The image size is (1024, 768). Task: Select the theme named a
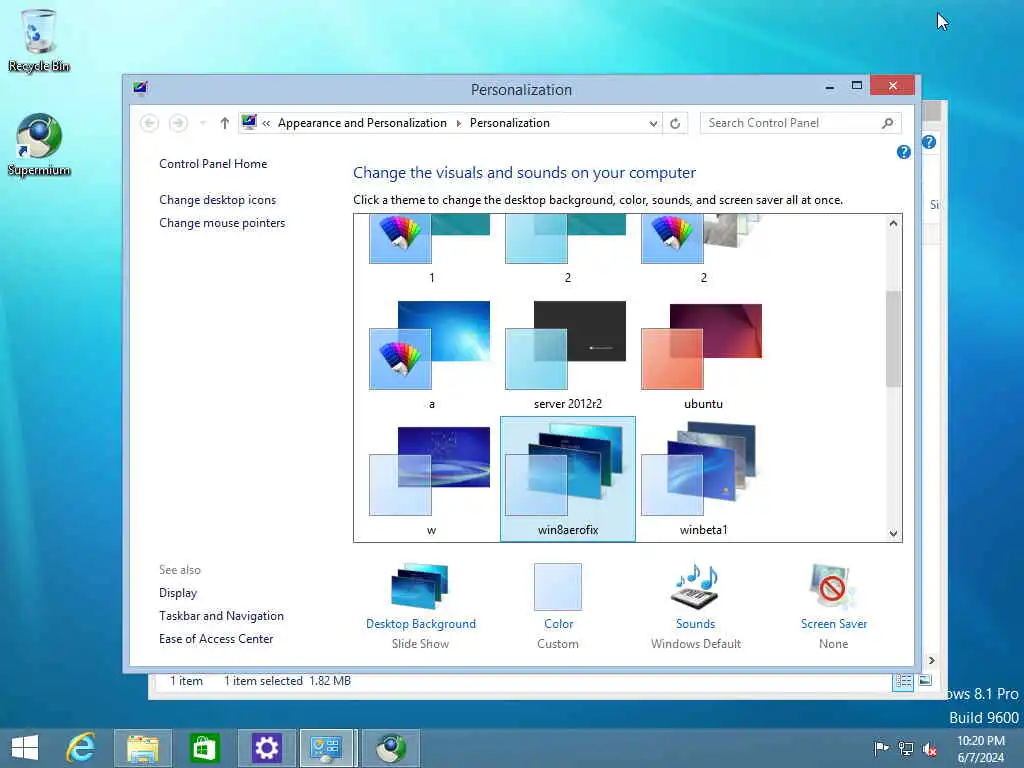click(431, 353)
